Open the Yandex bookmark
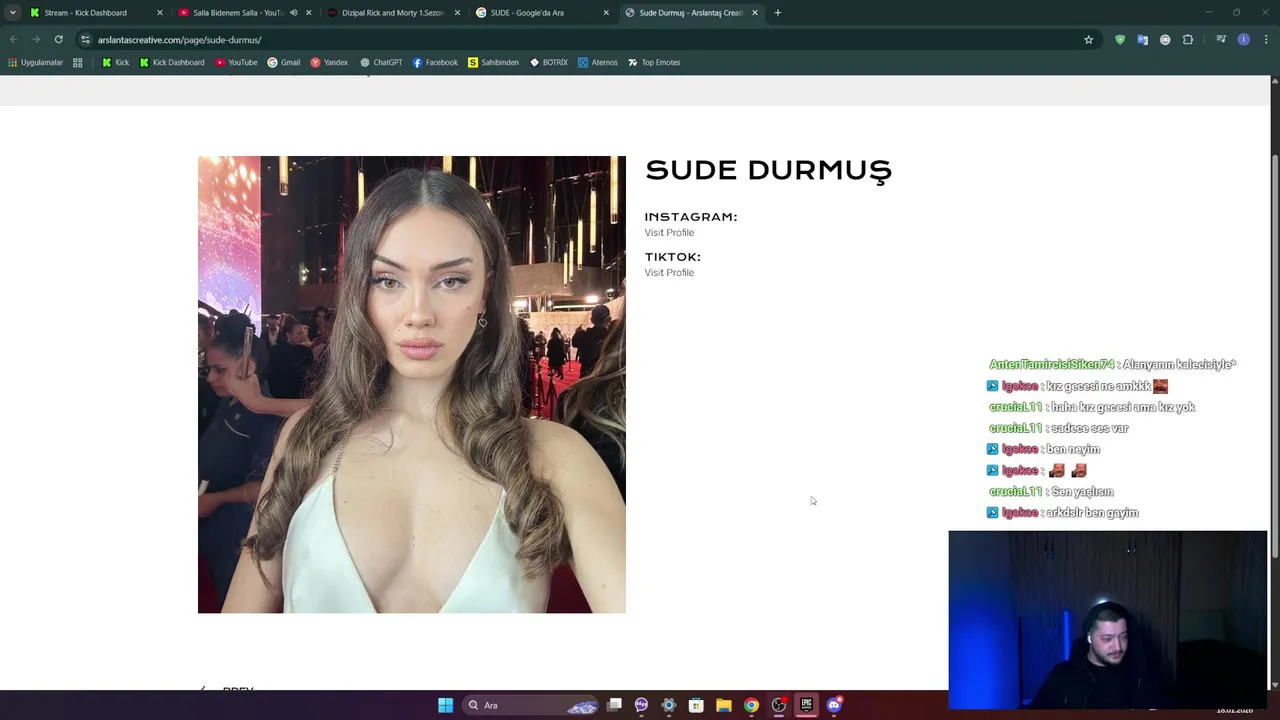 pos(329,62)
